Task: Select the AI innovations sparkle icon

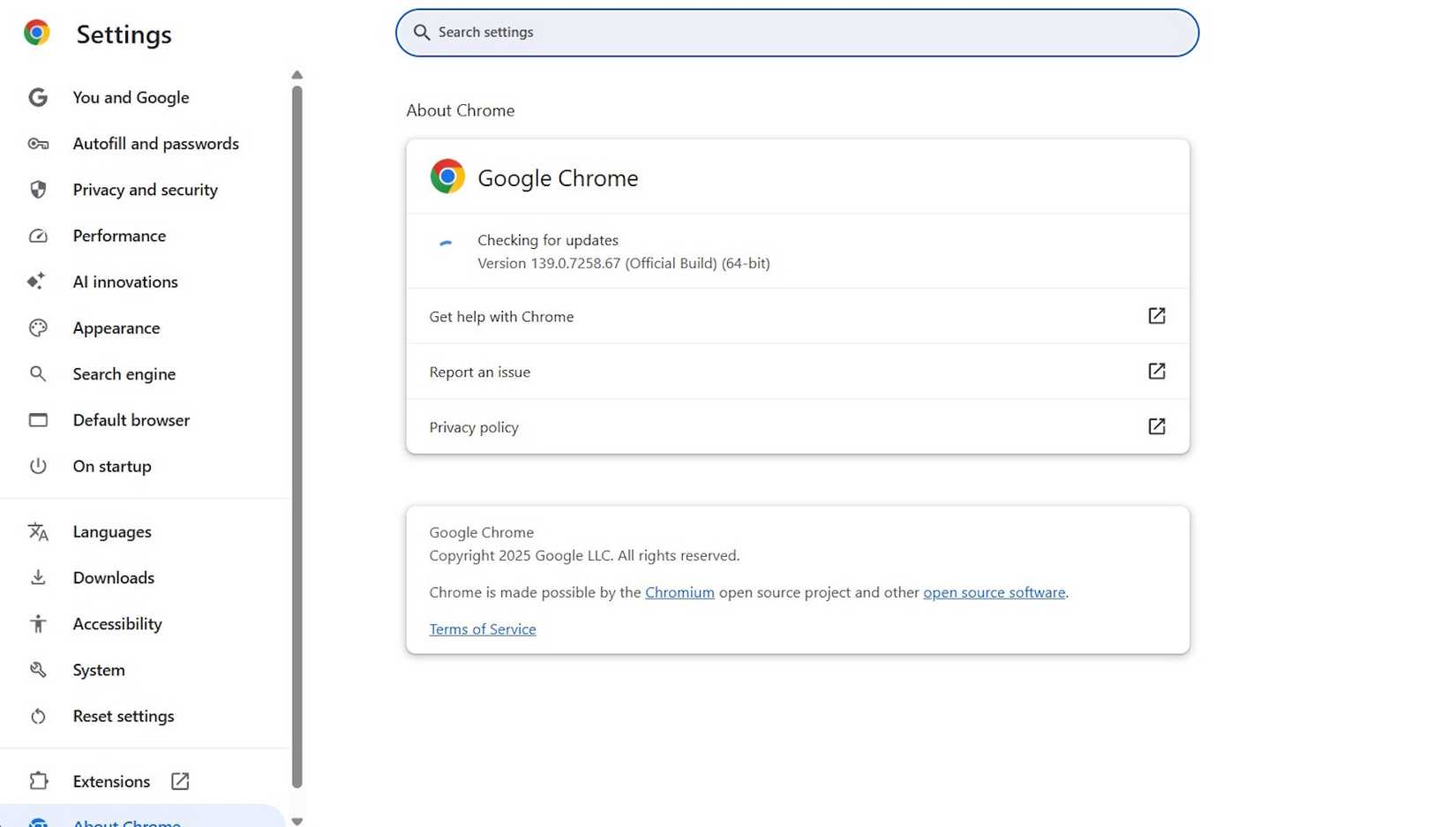Action: pyautogui.click(x=38, y=282)
